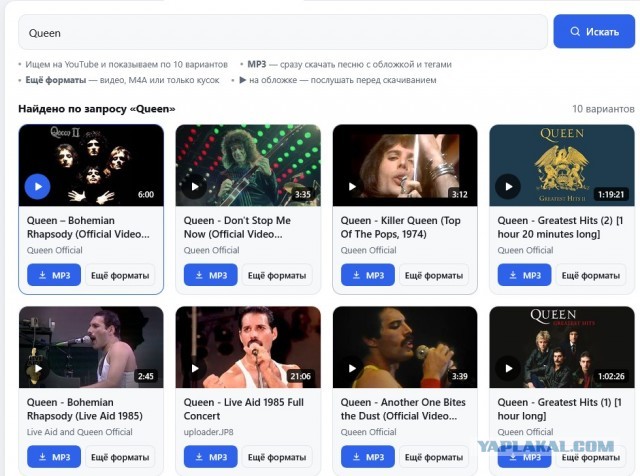Play preview of Live Aid 1985 Full Concert
The height and width of the screenshot is (476, 640).
pyautogui.click(x=195, y=368)
